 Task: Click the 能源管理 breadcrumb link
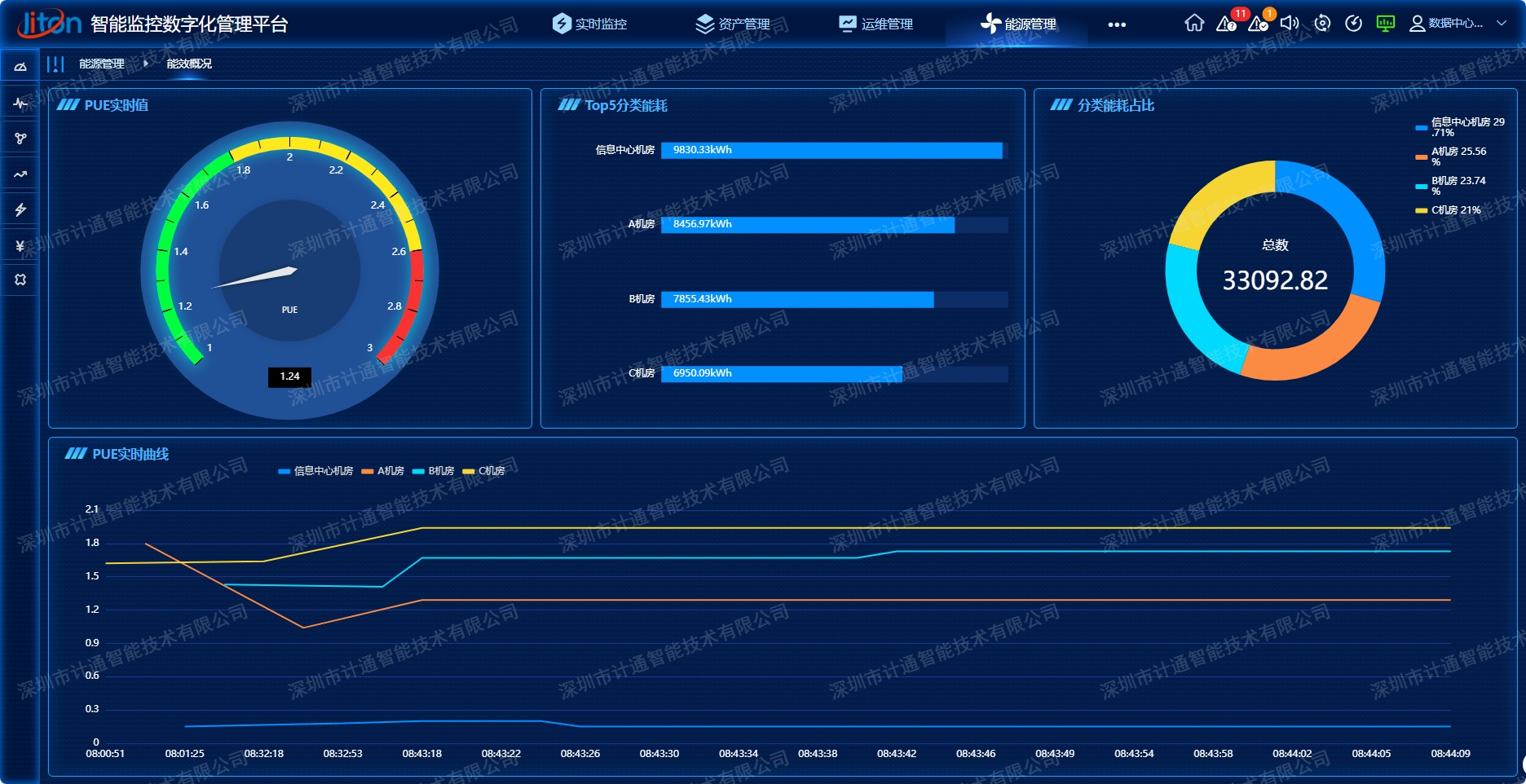(x=102, y=64)
